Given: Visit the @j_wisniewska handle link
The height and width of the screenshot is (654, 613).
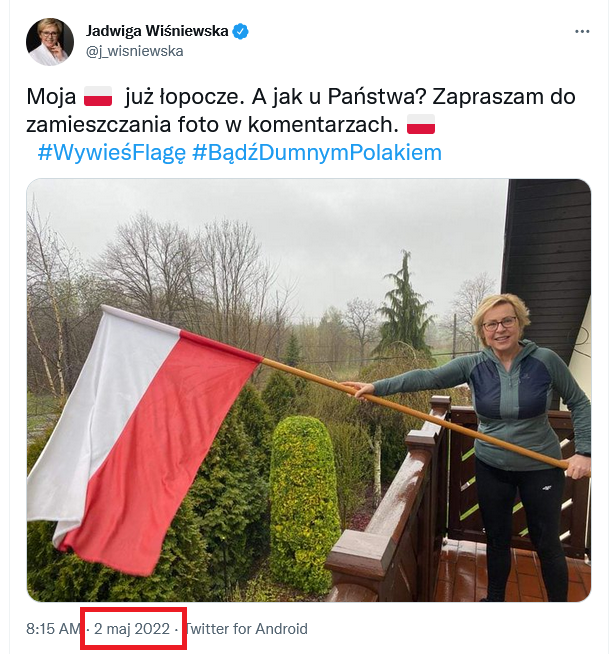Looking at the screenshot, I should 135,51.
